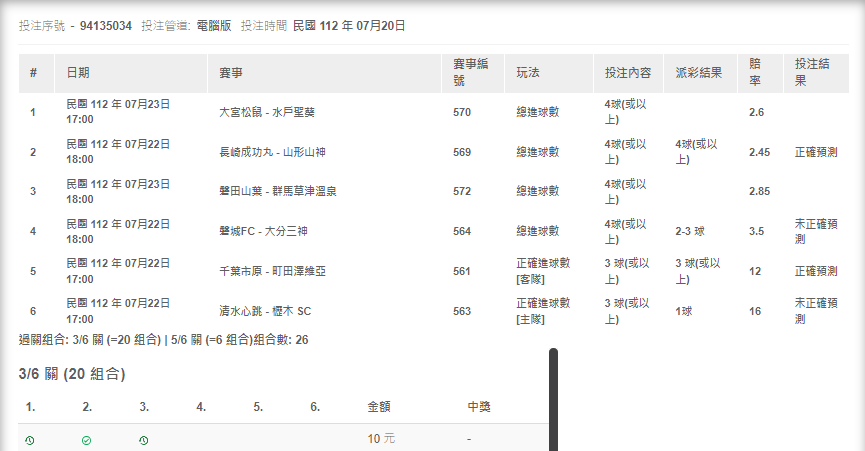865x451 pixels.
Task: Click pending clock icon under column 1
Action: pyautogui.click(x=30, y=440)
